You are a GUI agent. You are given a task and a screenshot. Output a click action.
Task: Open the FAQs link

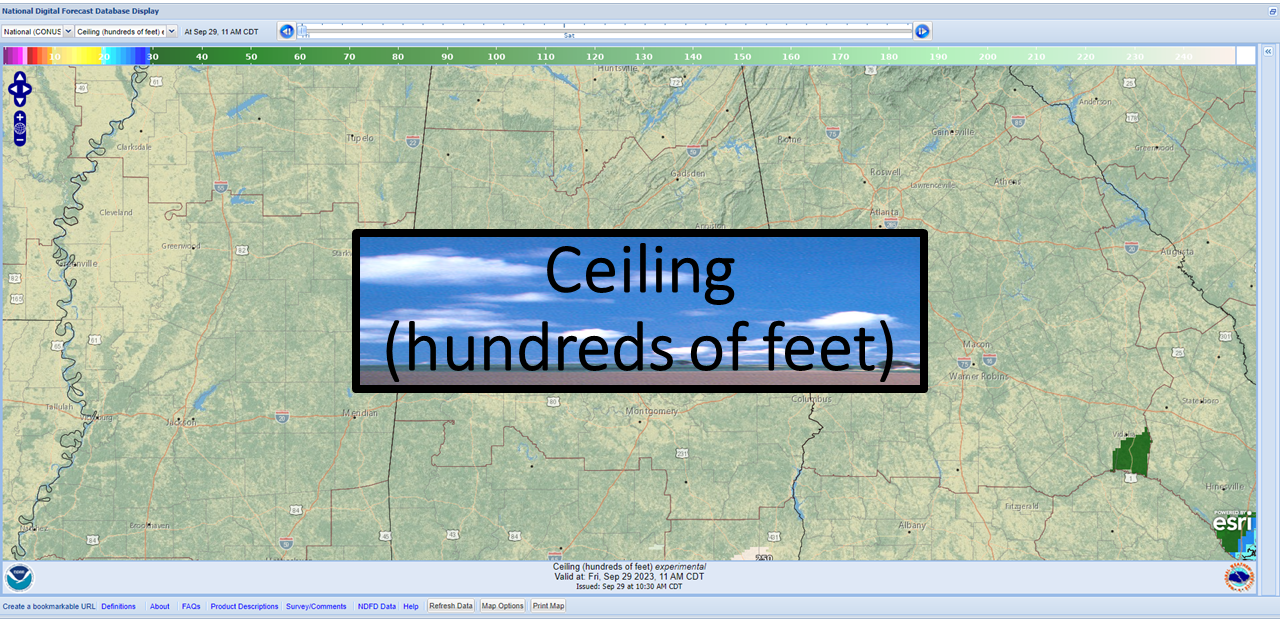(191, 606)
